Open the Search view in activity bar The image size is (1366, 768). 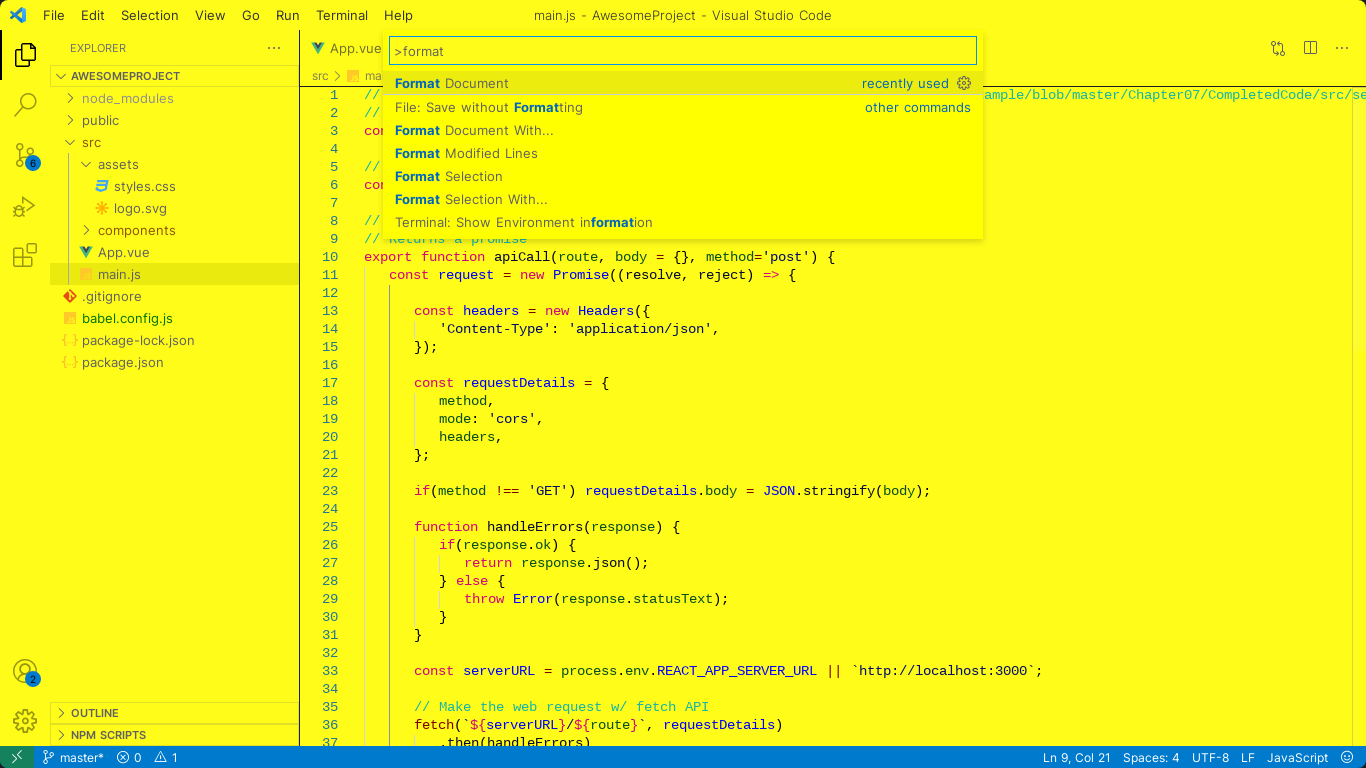pos(25,104)
